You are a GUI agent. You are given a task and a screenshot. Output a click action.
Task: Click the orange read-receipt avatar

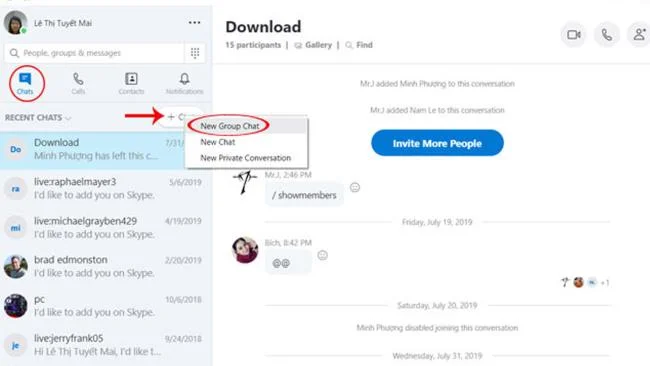point(578,282)
